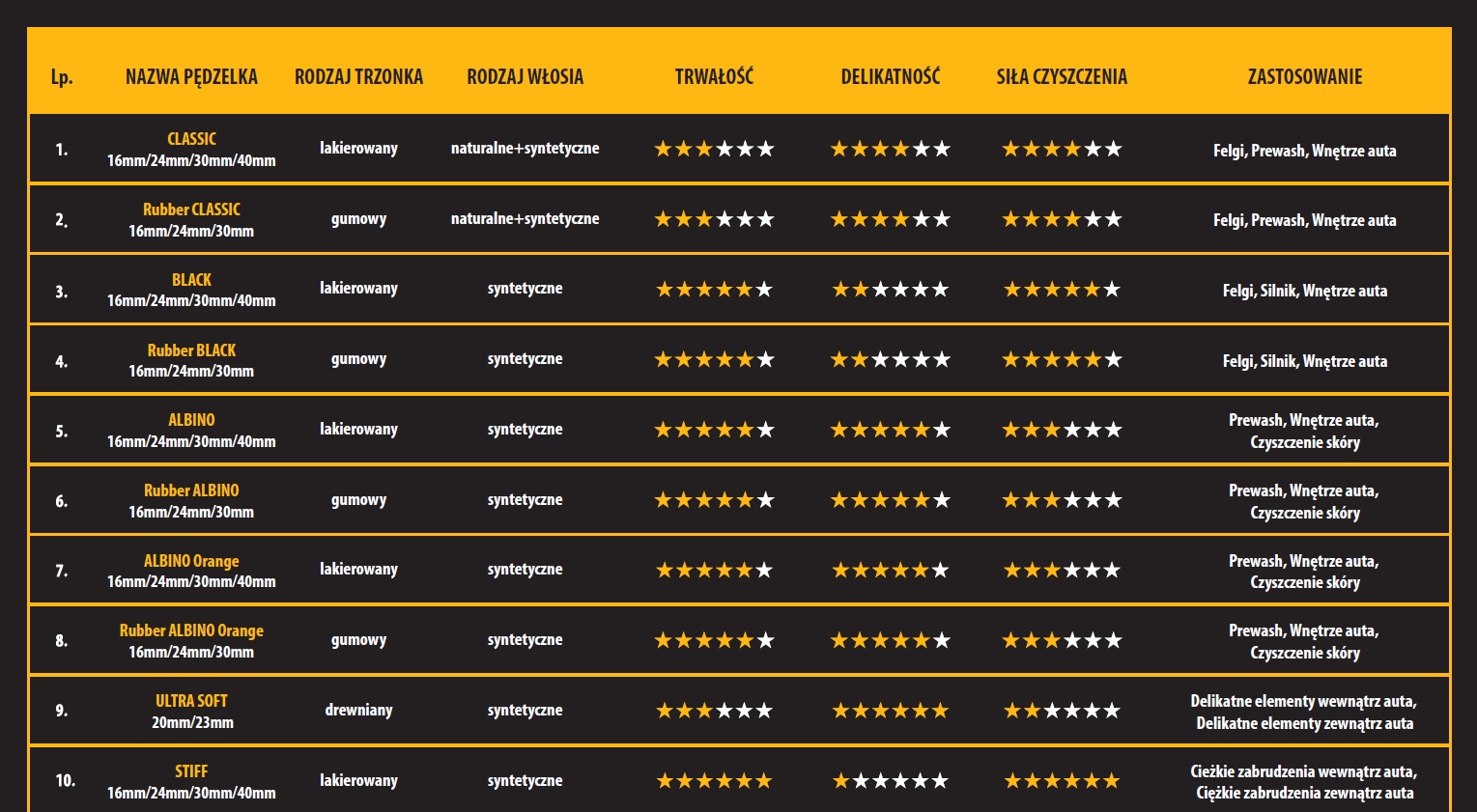Click the ULTRA SOFT brush name
Screen dimensions: 1477x812
[x=191, y=701]
